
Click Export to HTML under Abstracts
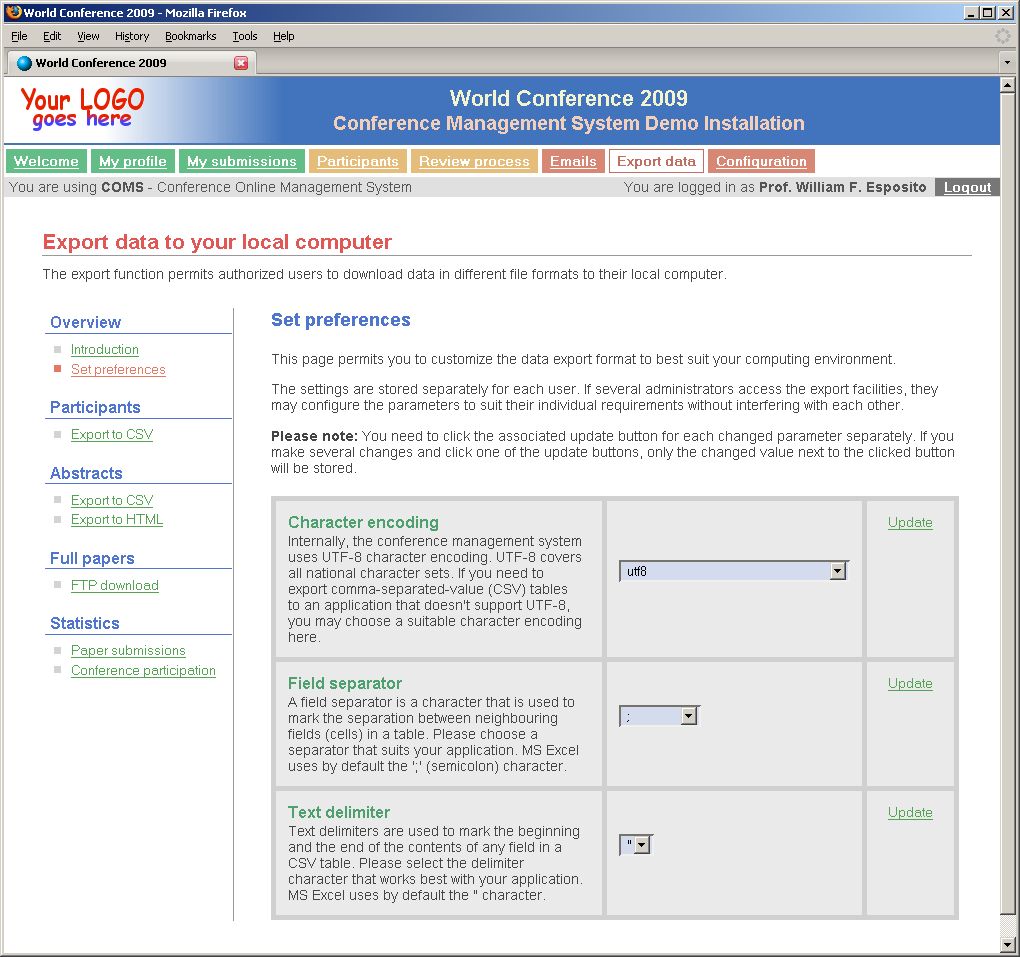click(x=117, y=520)
